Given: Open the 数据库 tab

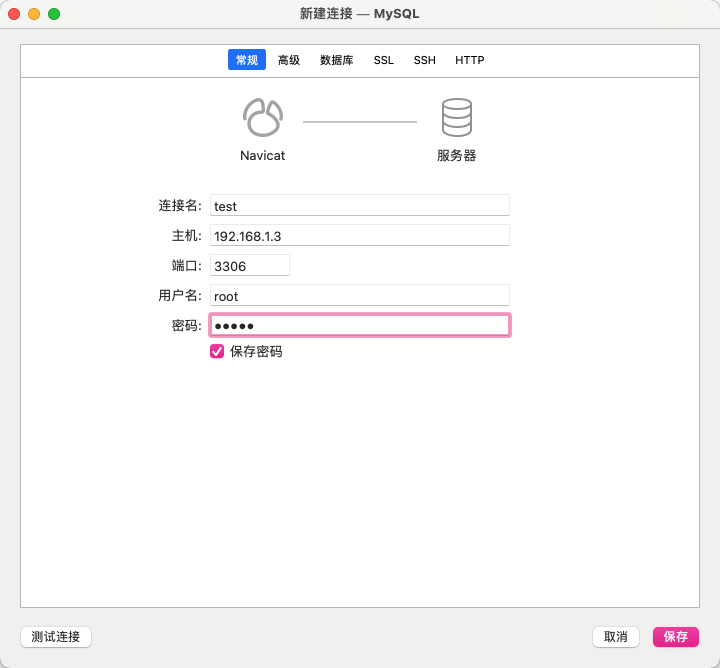Looking at the screenshot, I should (337, 60).
